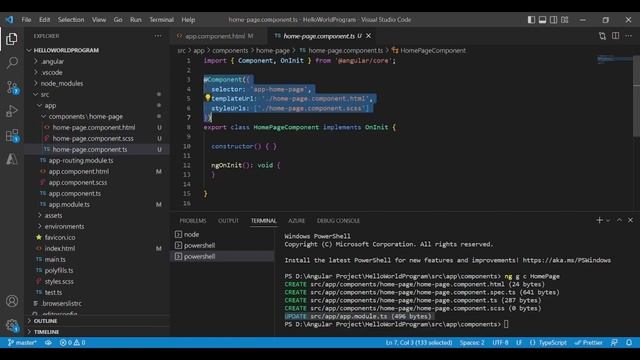
Task: Open the Terminal menu
Action: click(x=161, y=20)
